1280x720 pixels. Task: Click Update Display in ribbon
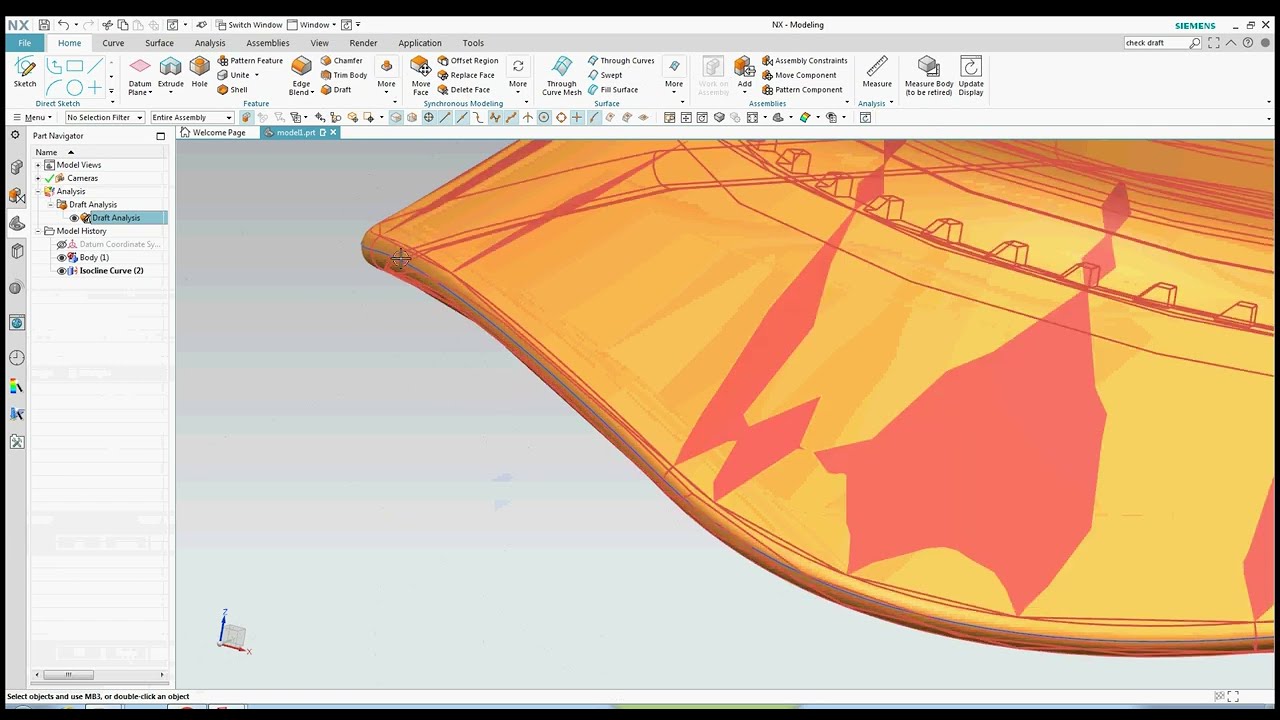point(971,76)
